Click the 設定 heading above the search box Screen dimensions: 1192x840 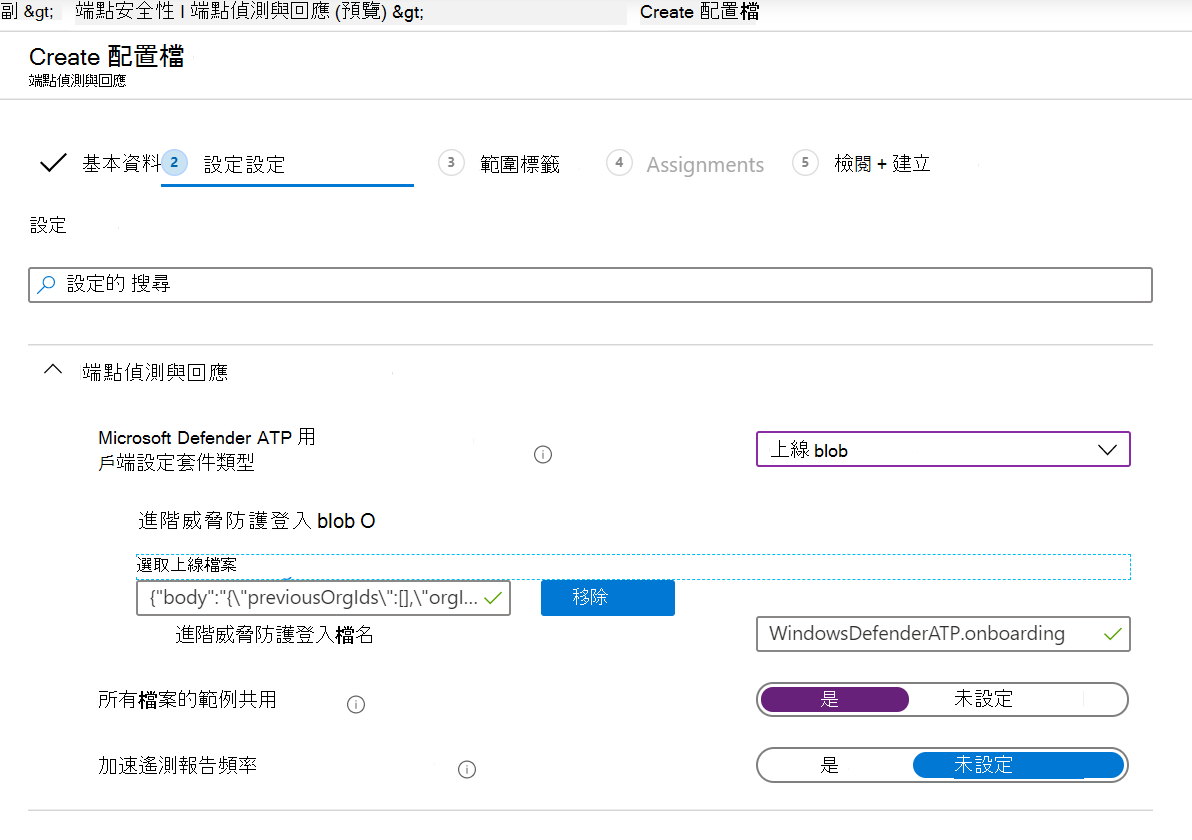click(48, 225)
